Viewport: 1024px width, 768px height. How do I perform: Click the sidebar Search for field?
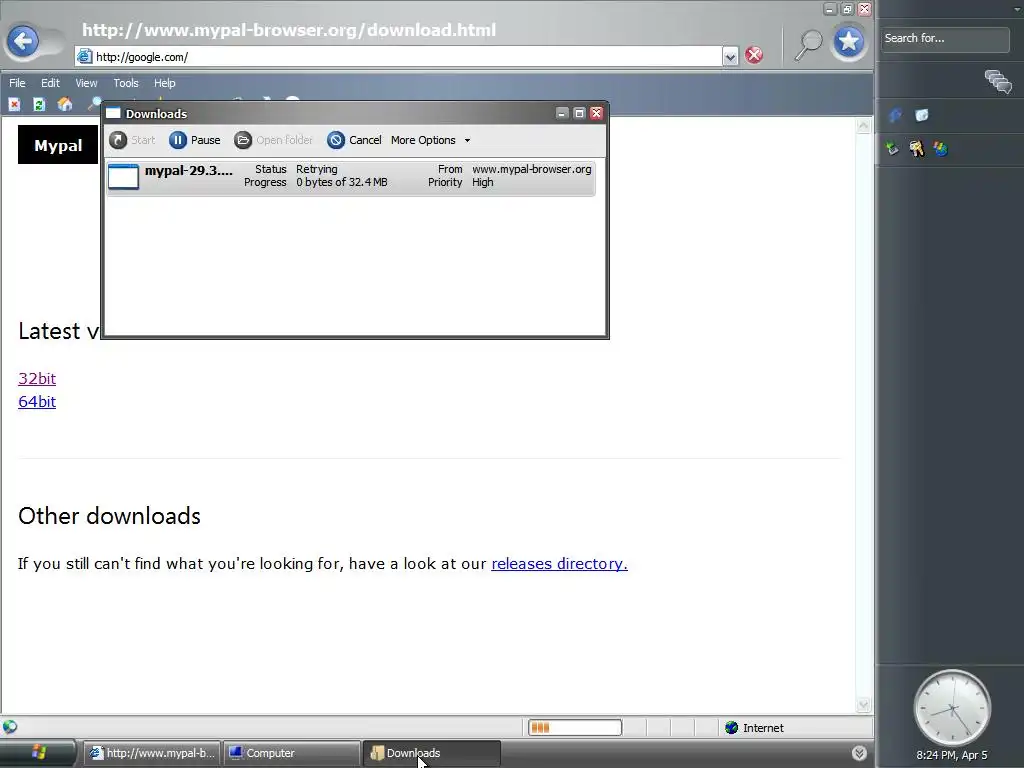[944, 39]
